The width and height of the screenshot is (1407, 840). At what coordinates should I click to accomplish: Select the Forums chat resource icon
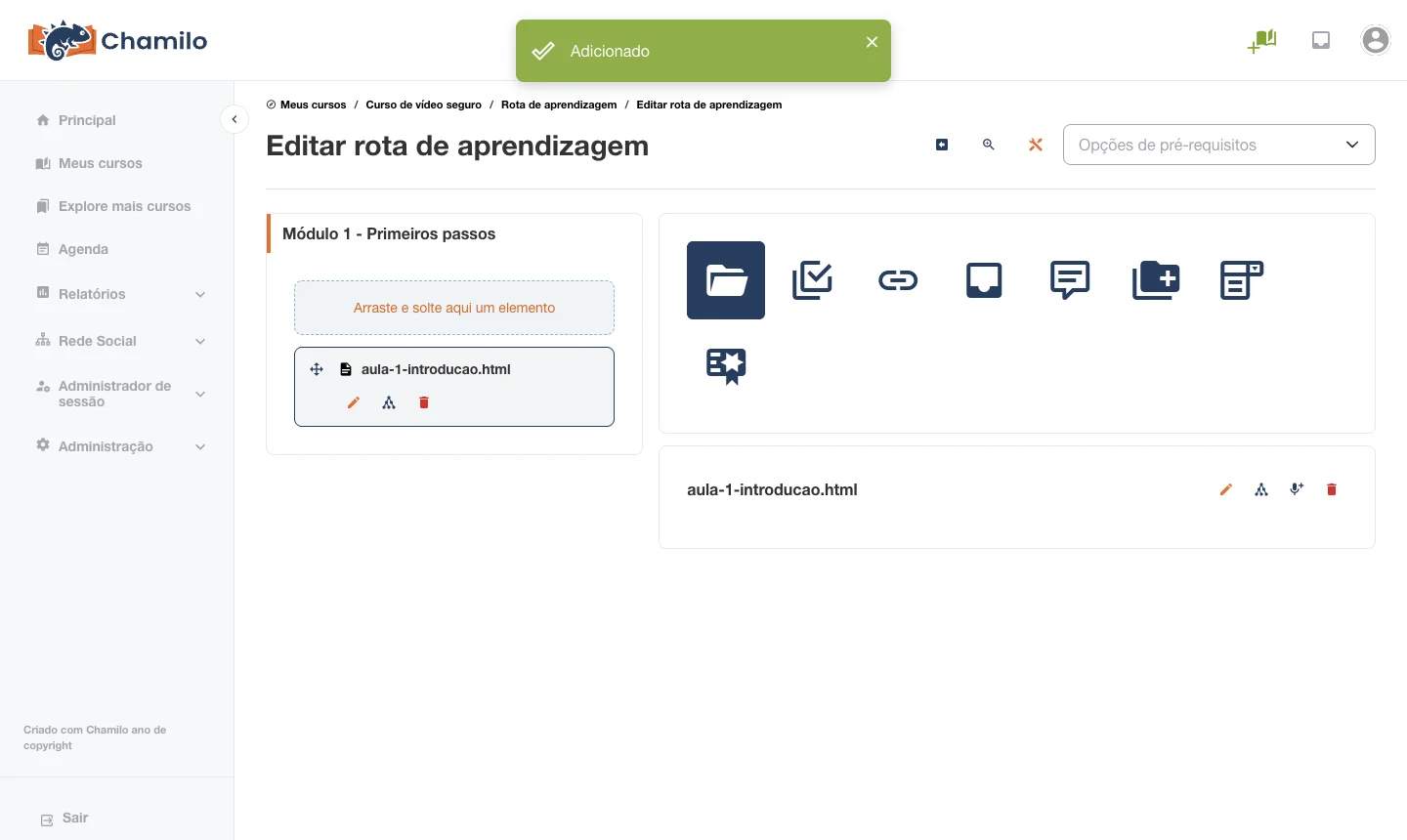click(x=1070, y=280)
